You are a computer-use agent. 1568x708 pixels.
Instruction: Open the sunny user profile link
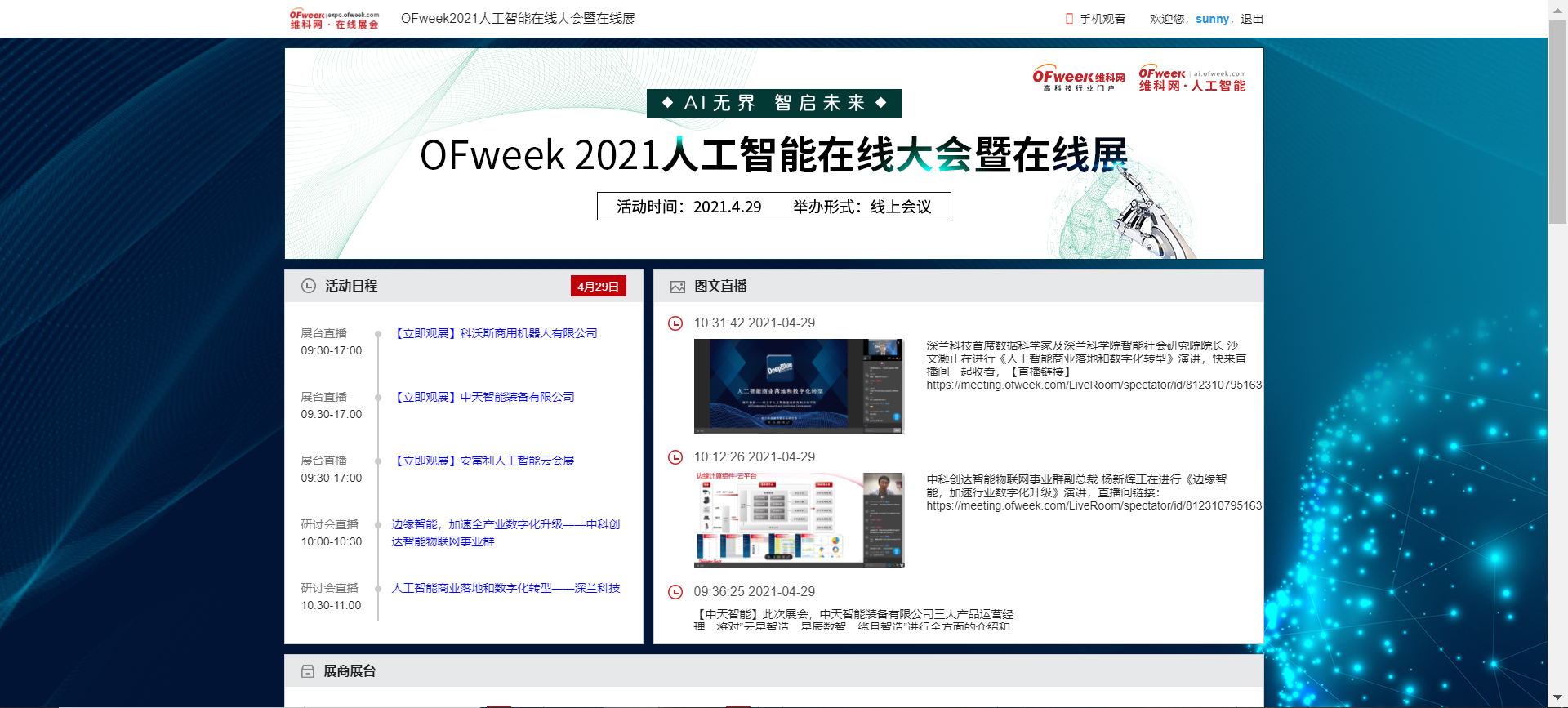(x=1212, y=19)
